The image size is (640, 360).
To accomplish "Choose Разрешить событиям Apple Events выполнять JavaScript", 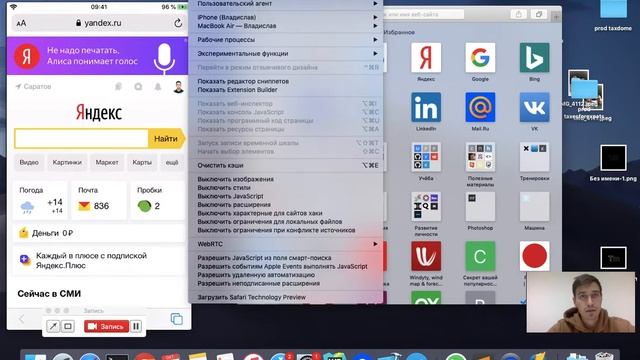I will click(287, 267).
